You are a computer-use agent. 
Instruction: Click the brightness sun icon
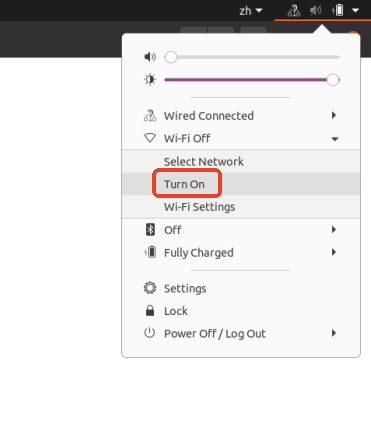click(x=150, y=80)
